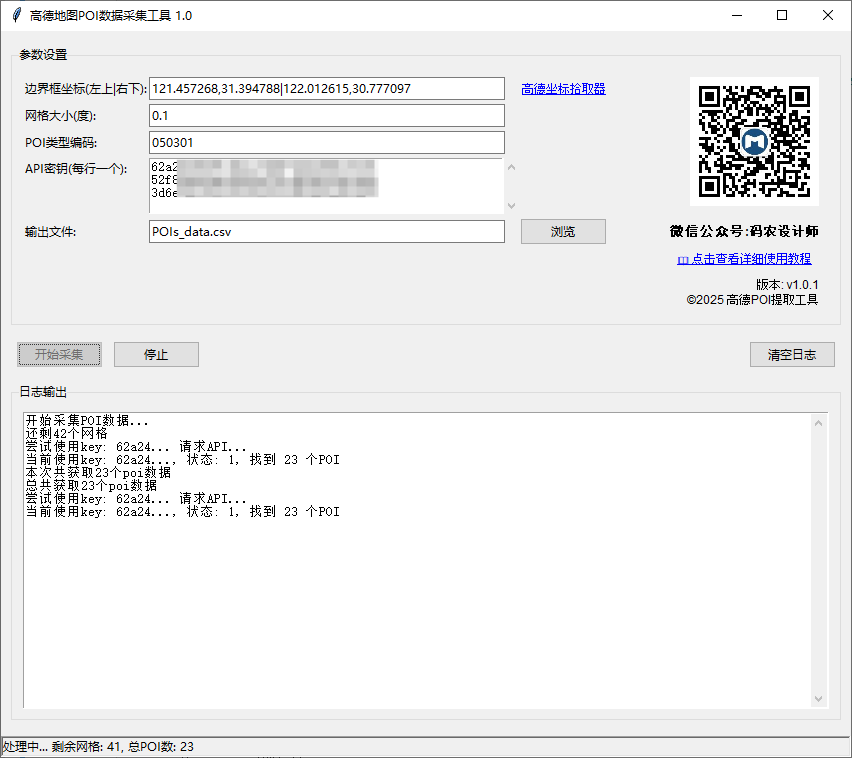
Task: Maximize the application window
Action: point(782,16)
